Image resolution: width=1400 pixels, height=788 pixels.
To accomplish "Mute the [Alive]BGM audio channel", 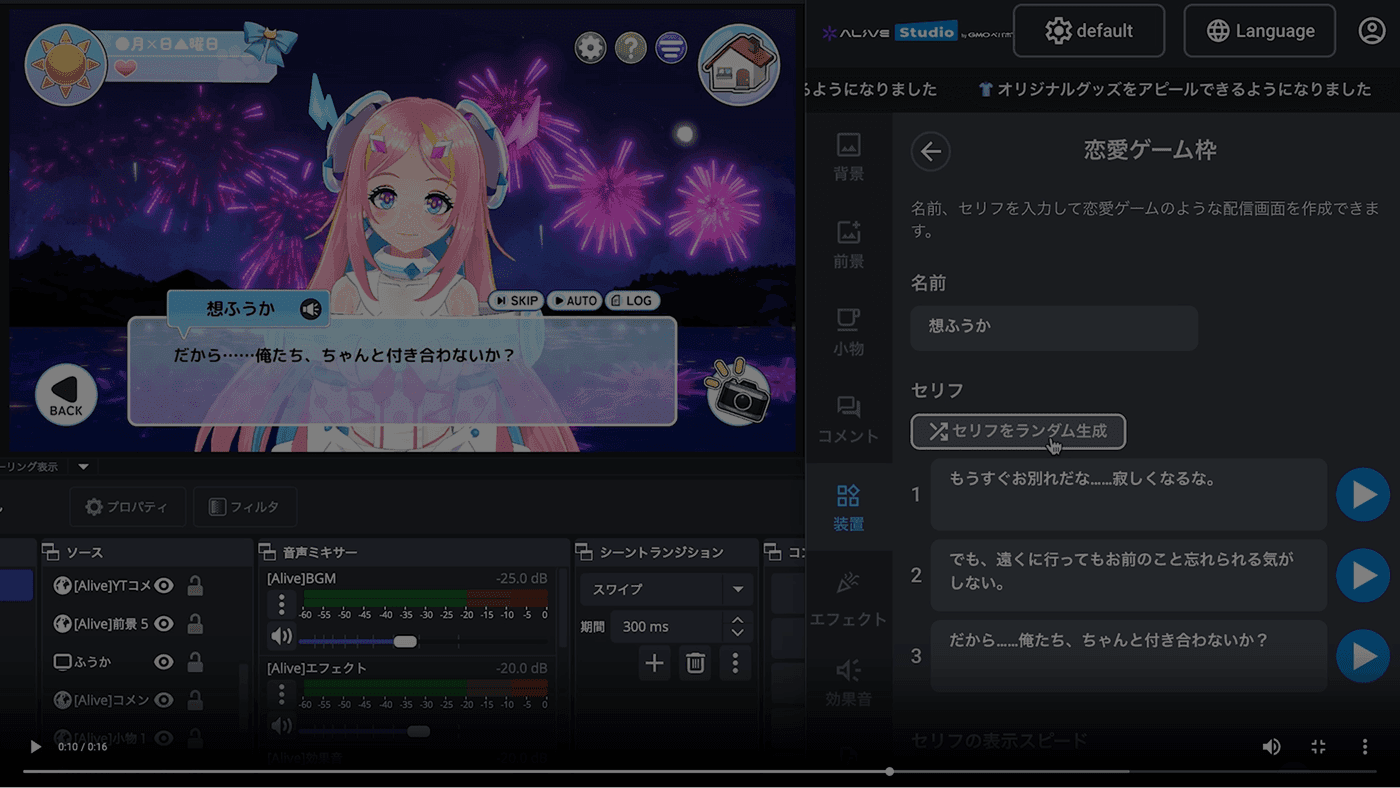I will pos(282,636).
